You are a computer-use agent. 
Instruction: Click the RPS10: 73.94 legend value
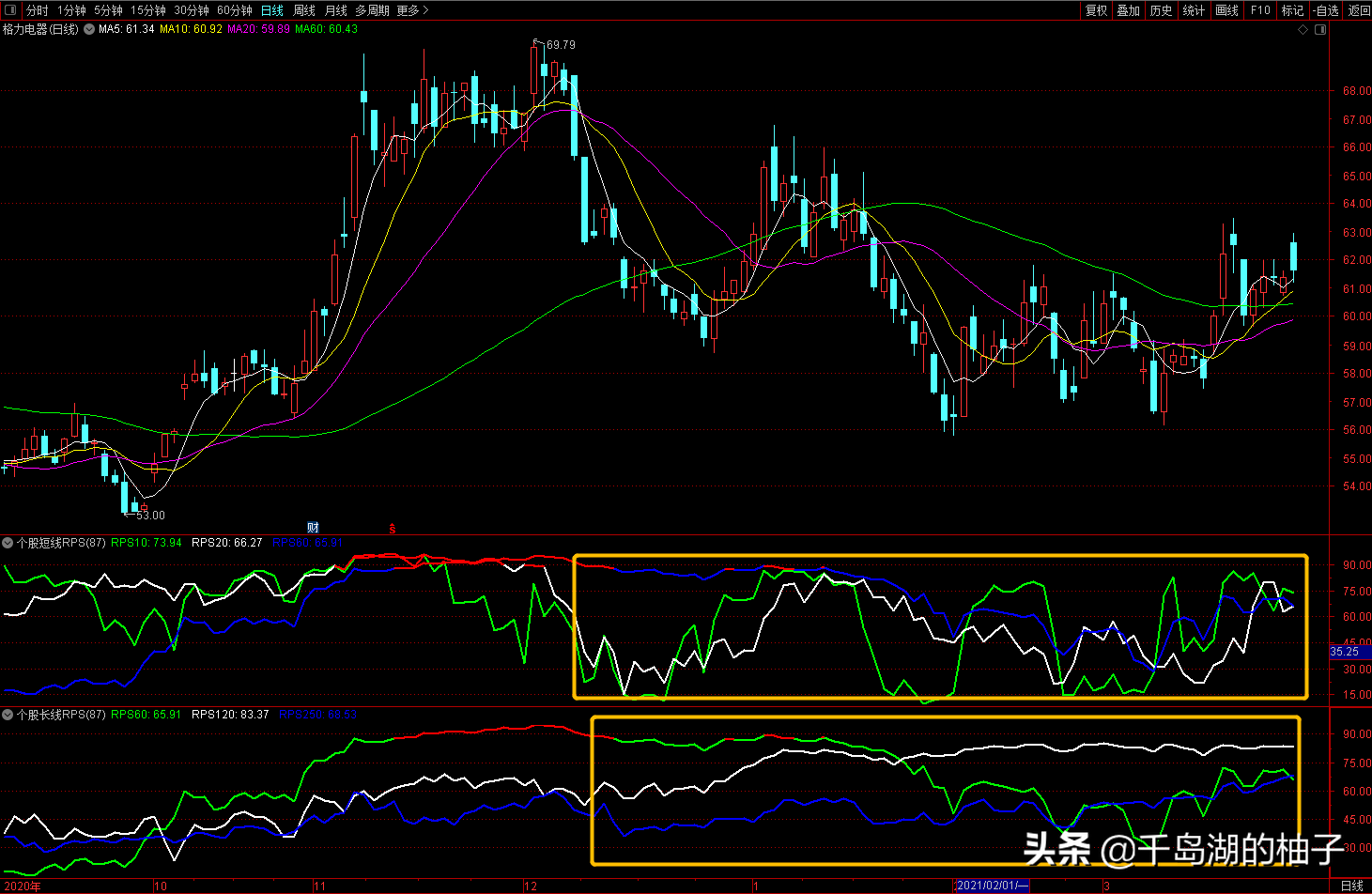coord(146,543)
